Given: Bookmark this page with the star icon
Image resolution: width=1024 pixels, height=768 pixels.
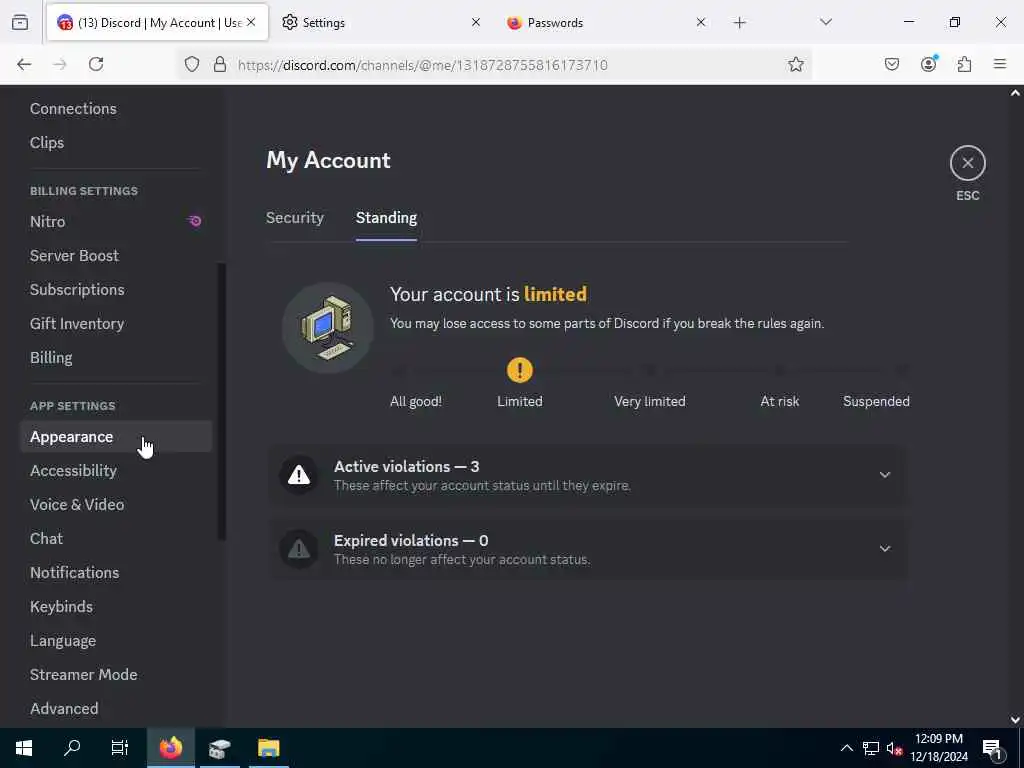Looking at the screenshot, I should click(x=795, y=64).
